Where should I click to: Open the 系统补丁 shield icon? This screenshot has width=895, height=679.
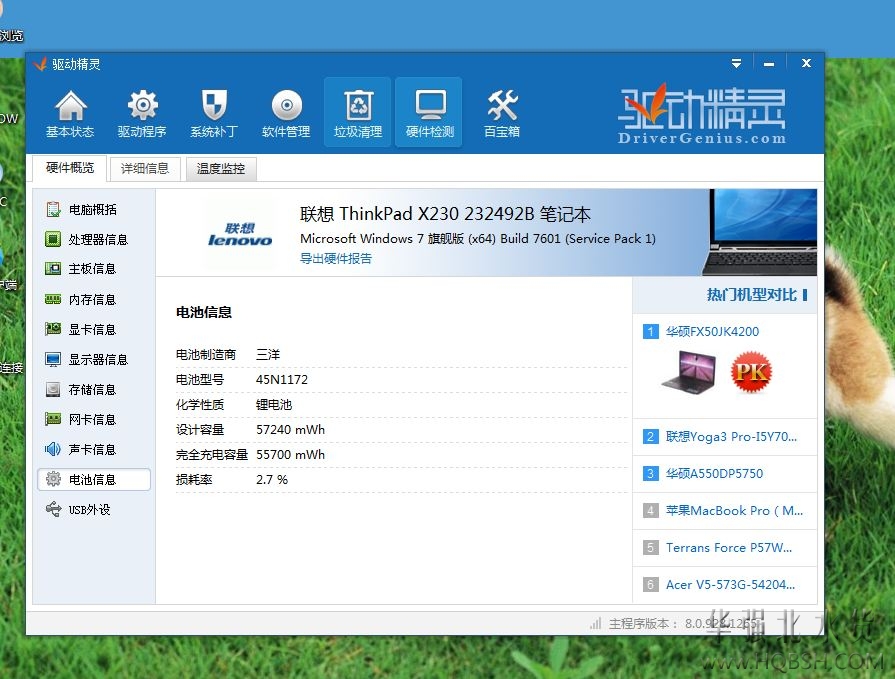point(214,113)
